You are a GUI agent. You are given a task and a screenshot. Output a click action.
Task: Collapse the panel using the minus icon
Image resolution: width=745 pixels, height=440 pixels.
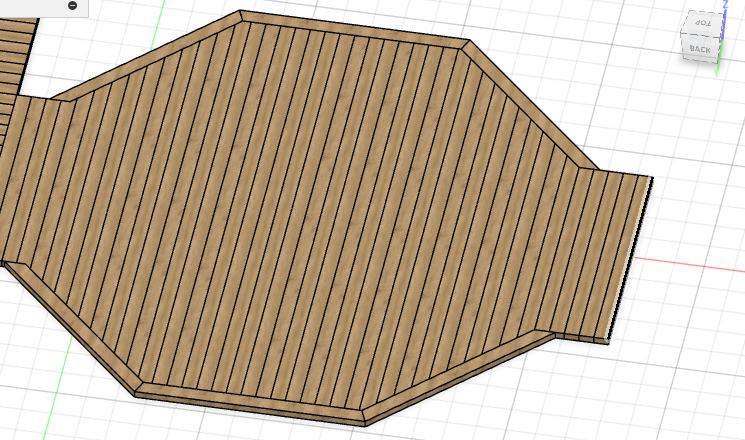point(72,5)
